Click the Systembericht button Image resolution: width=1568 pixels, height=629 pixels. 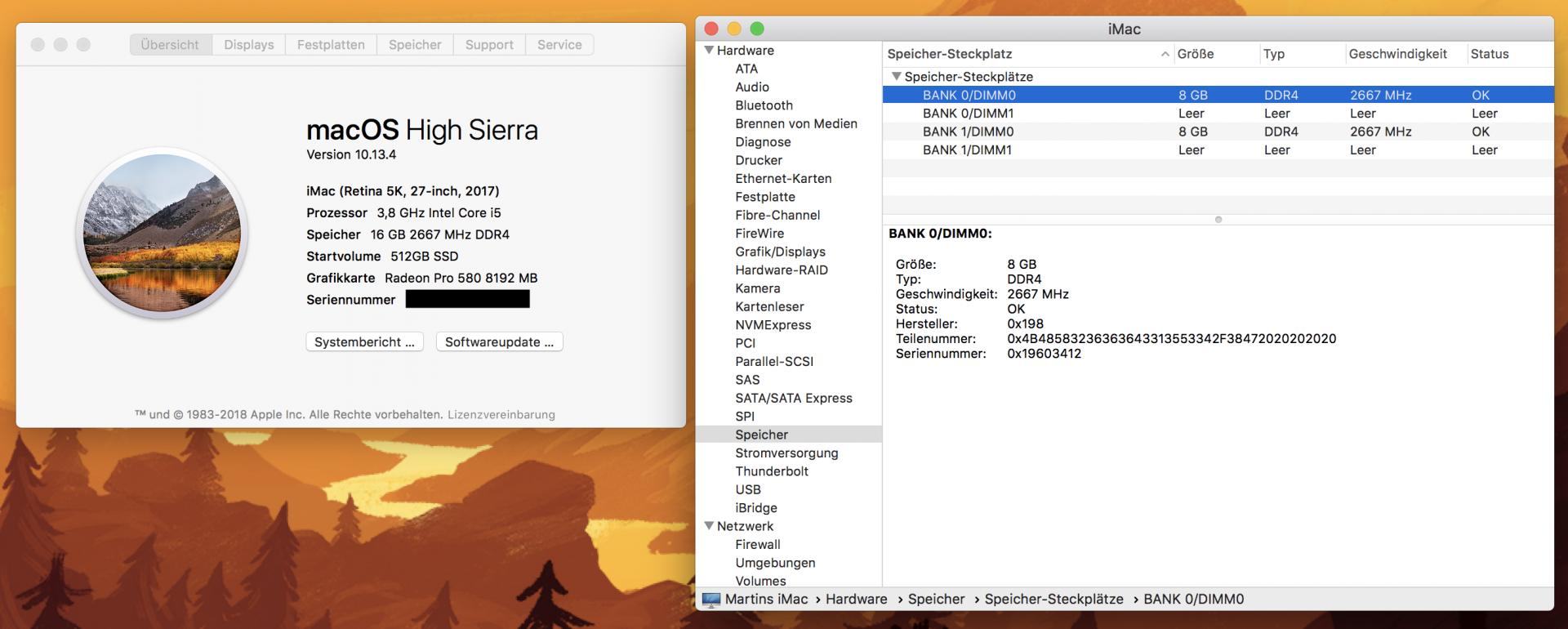point(364,341)
